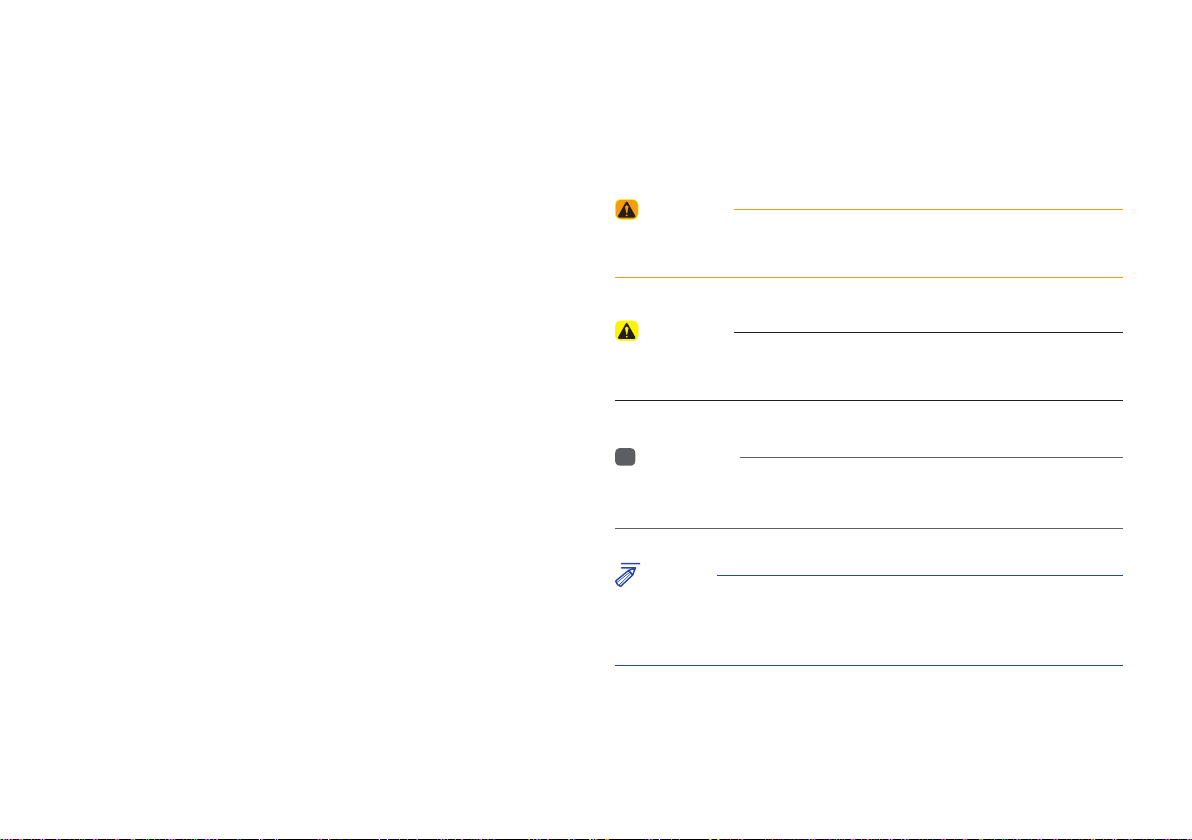The height and width of the screenshot is (840, 1192).
Task: Click the gray line beside the gray square icon
Action: pyautogui.click(x=931, y=458)
